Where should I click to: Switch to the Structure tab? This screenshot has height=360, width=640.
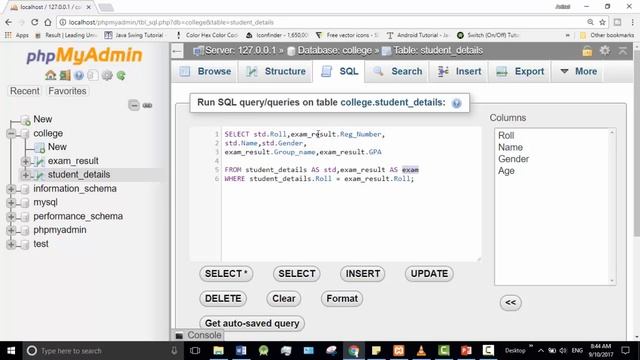[x=276, y=71]
